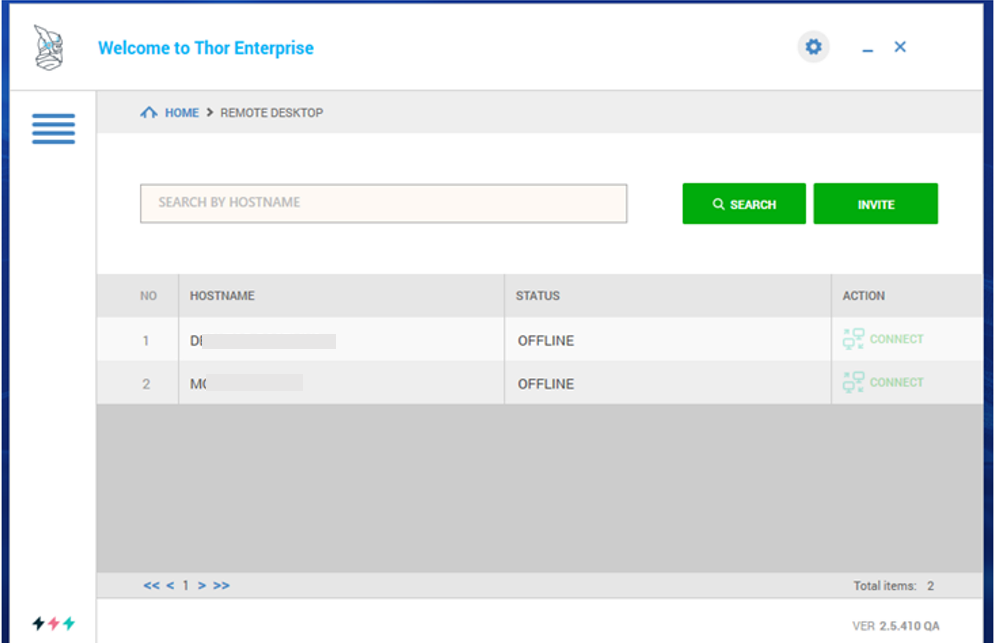Close the Thor Enterprise window
The image size is (997, 643).
900,47
